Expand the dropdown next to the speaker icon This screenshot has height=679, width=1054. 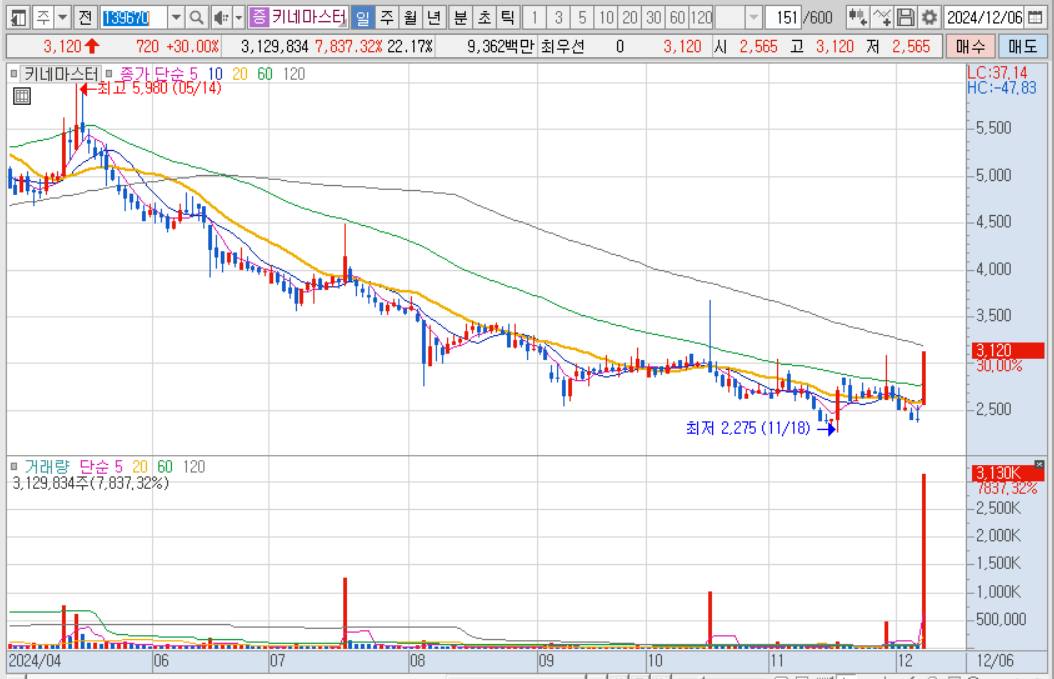point(238,17)
